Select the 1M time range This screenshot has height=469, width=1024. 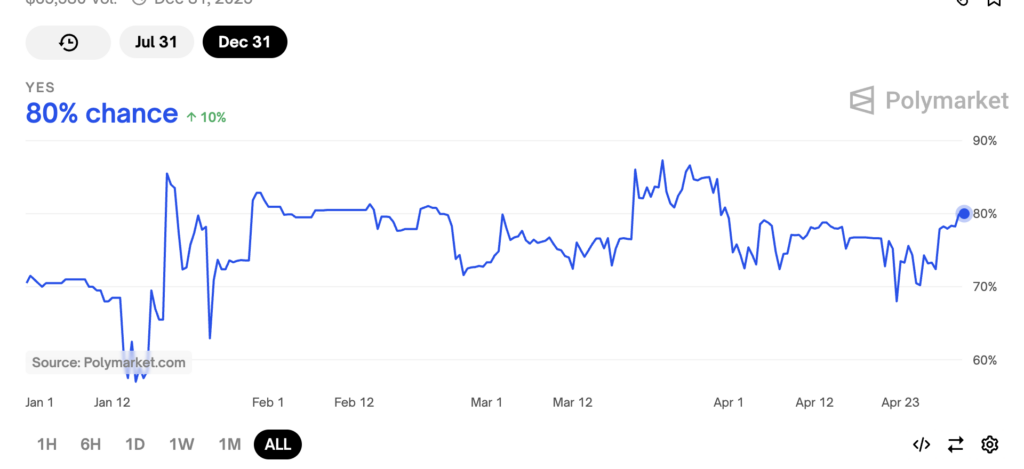[229, 444]
